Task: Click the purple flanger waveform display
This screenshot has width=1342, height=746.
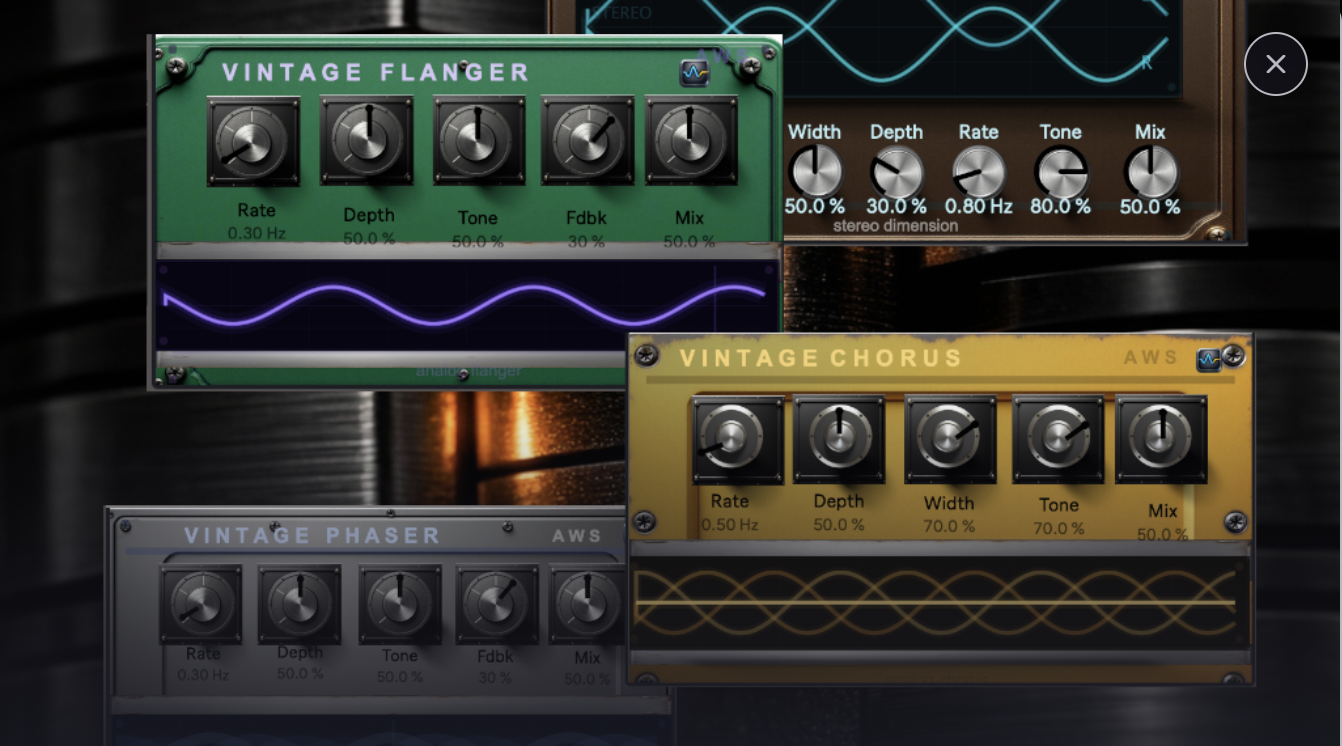Action: point(465,304)
